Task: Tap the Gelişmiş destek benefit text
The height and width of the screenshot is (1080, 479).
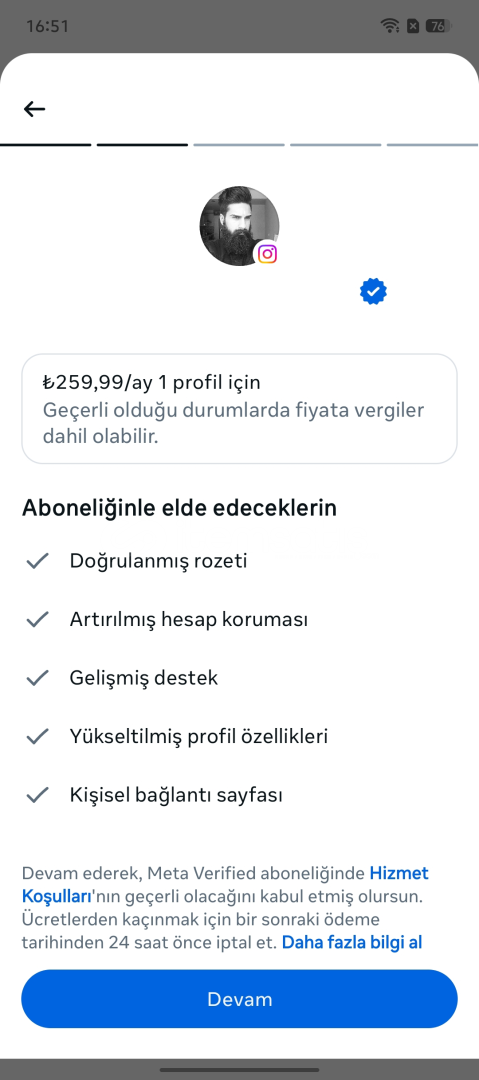Action: coord(143,678)
